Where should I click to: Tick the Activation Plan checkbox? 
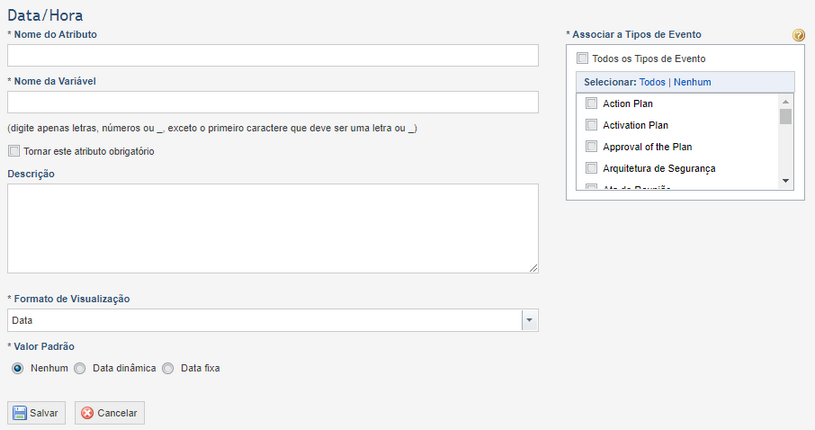(x=591, y=125)
